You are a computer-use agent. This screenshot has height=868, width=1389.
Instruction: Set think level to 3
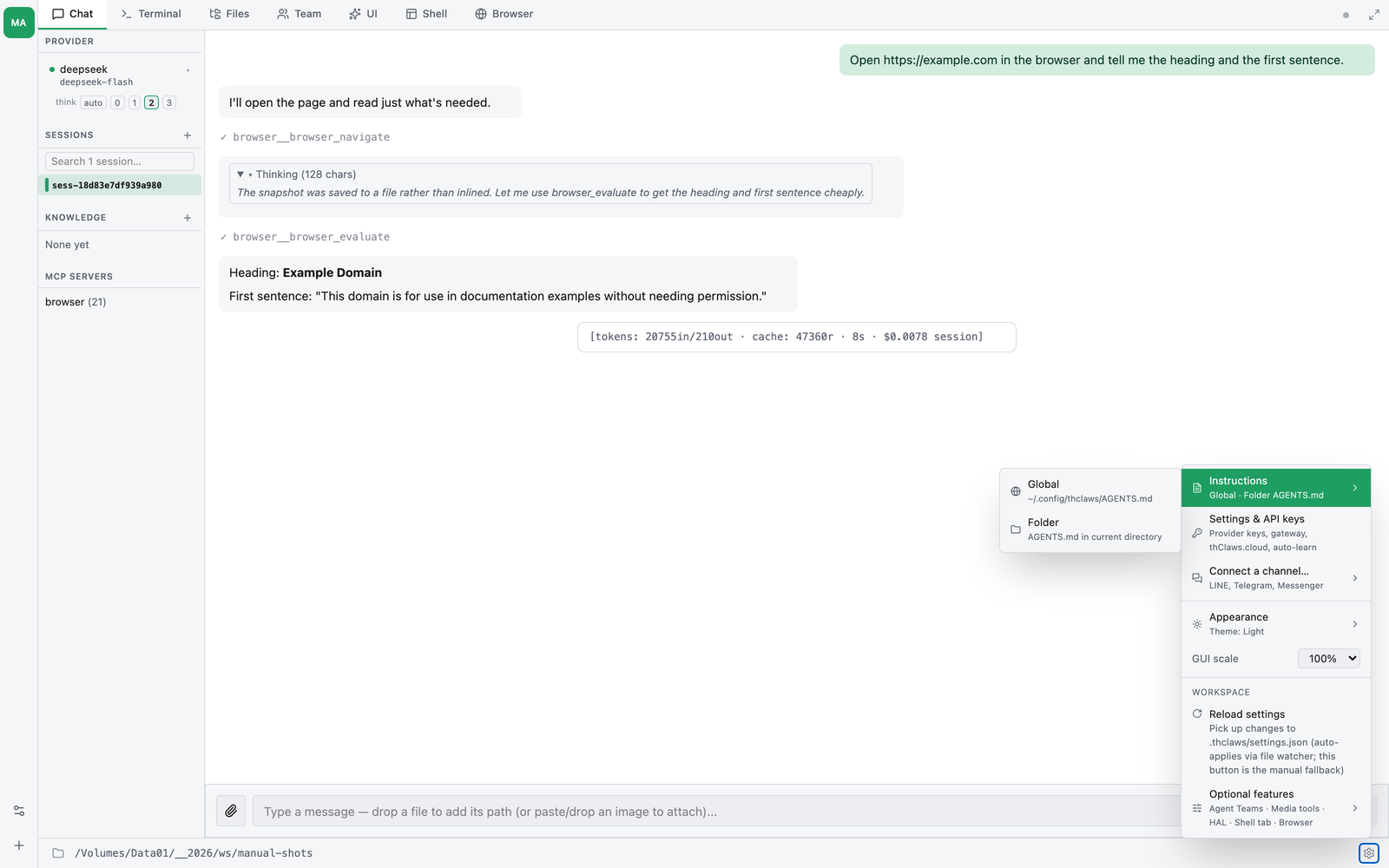pos(168,102)
